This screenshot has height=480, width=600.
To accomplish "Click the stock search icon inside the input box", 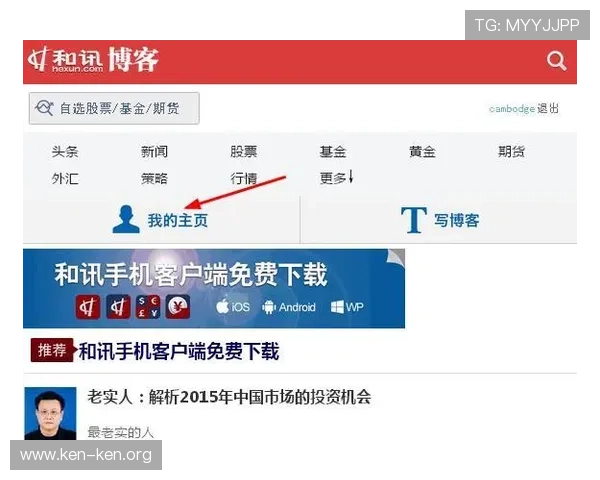I will tap(44, 108).
